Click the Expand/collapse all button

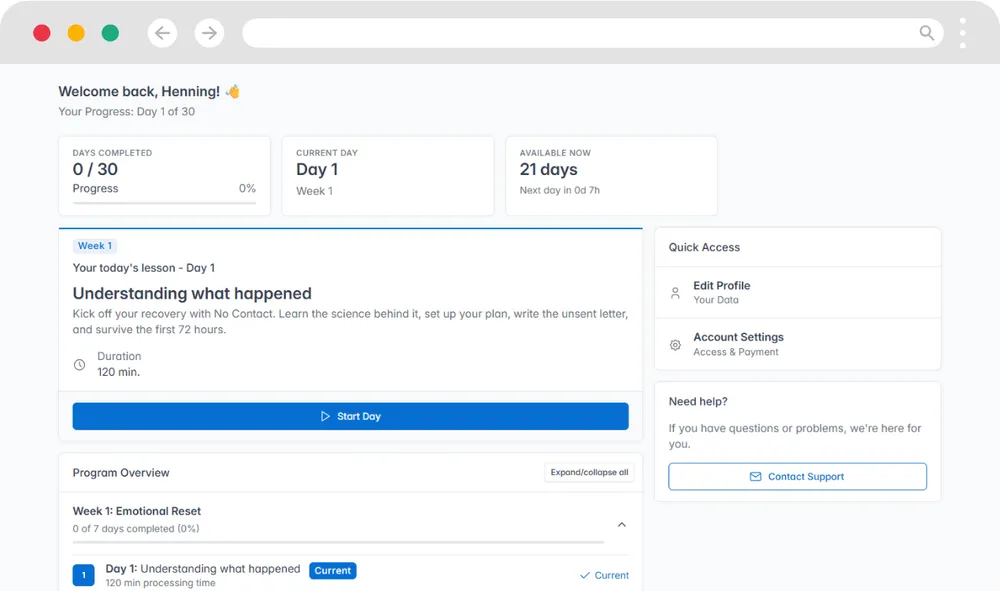coord(589,472)
